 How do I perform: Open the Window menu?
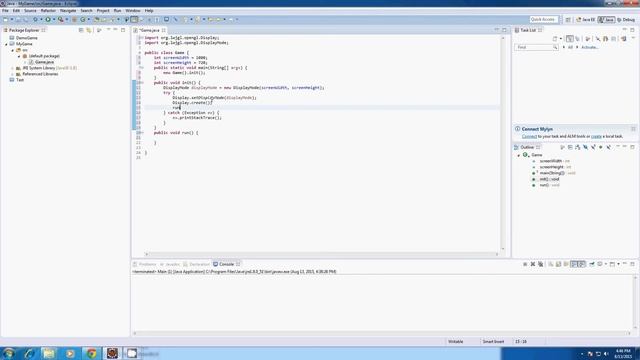point(133,11)
